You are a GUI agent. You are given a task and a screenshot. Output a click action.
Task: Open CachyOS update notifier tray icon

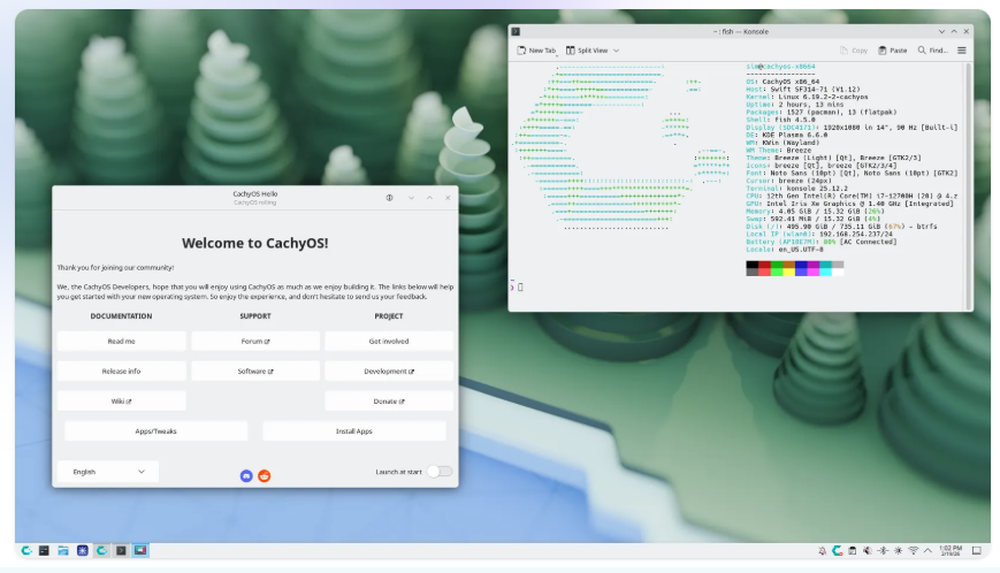(x=837, y=551)
